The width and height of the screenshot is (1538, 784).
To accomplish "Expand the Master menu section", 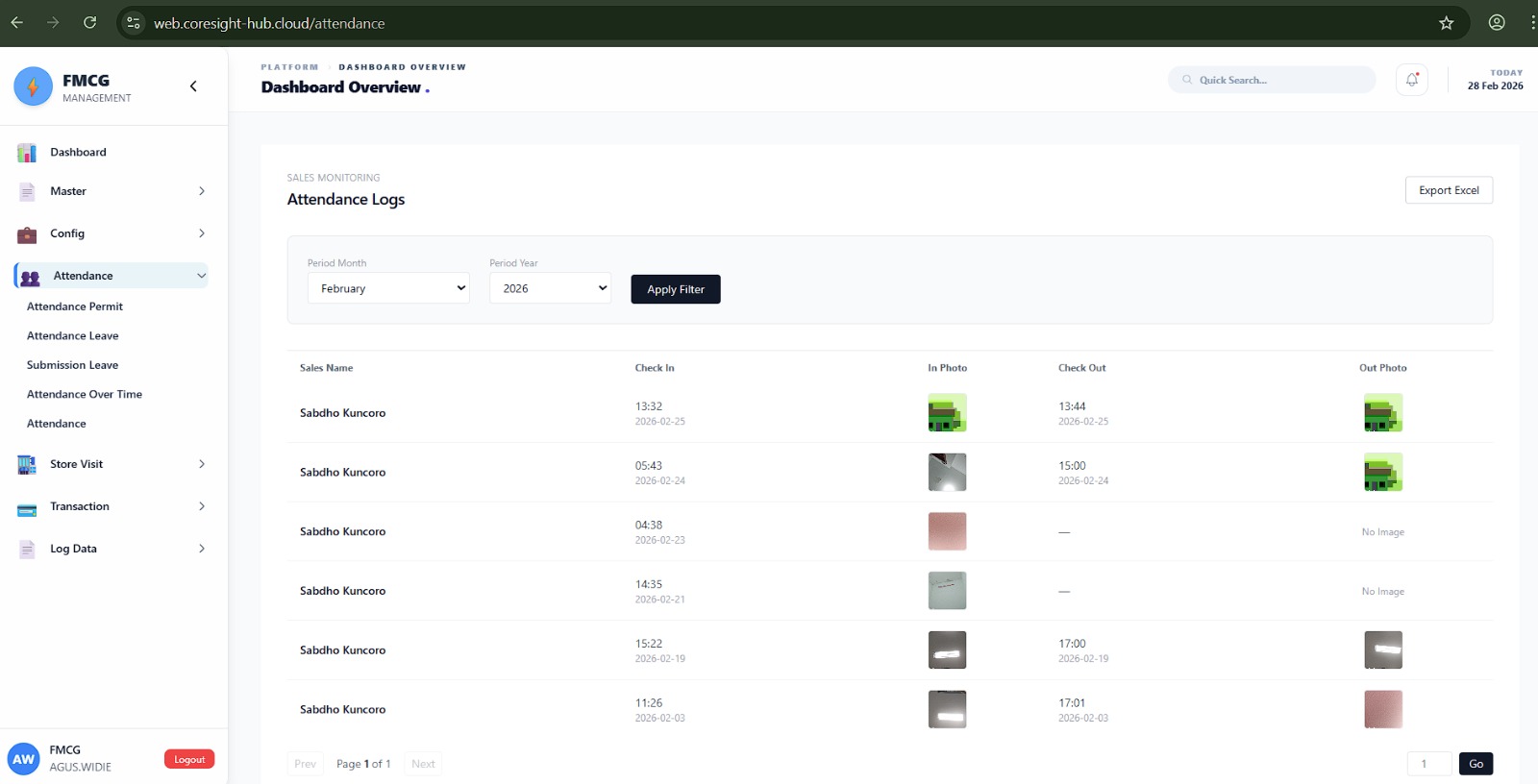I will click(201, 191).
